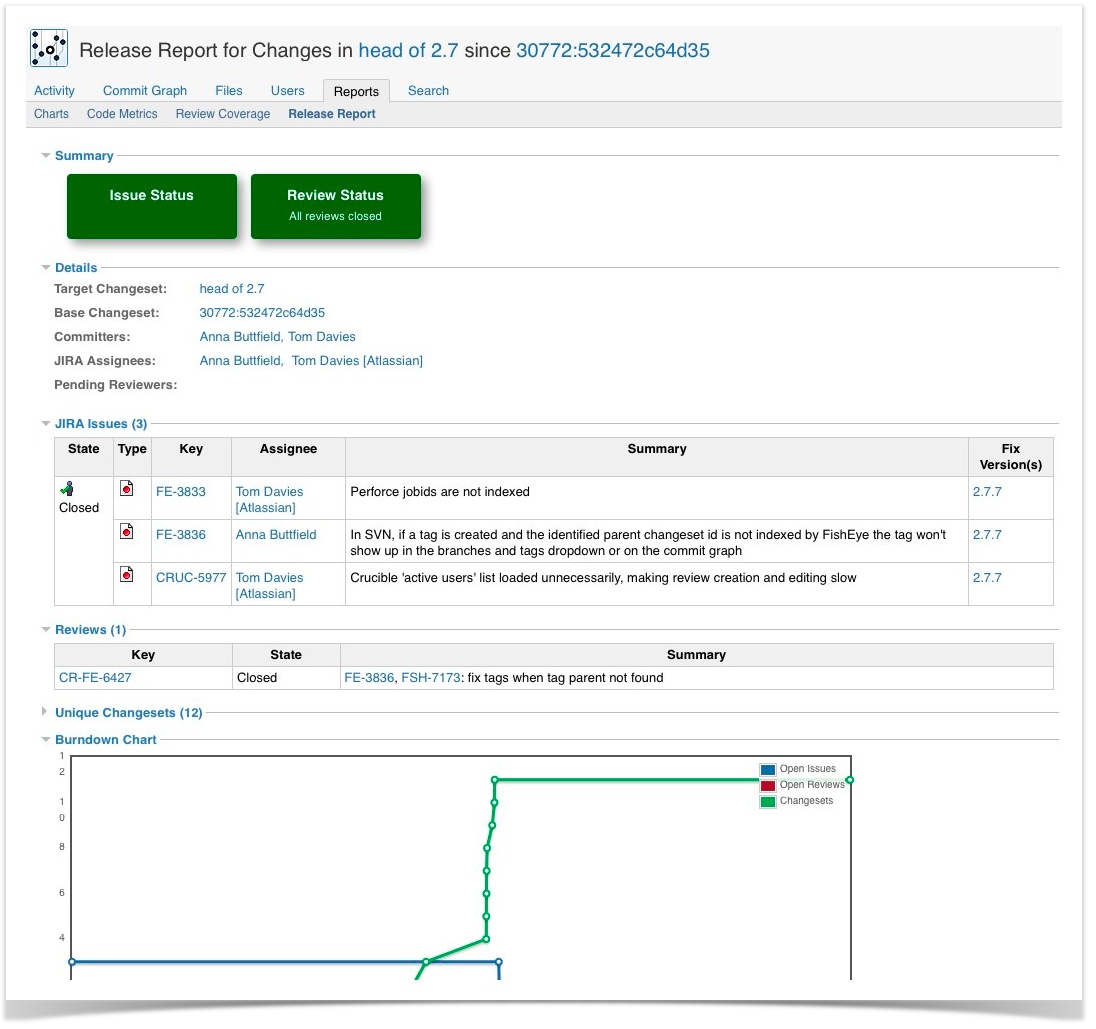This screenshot has width=1096, height=1029.
Task: Open 'head of 2.7' link in the title
Action: (x=408, y=50)
